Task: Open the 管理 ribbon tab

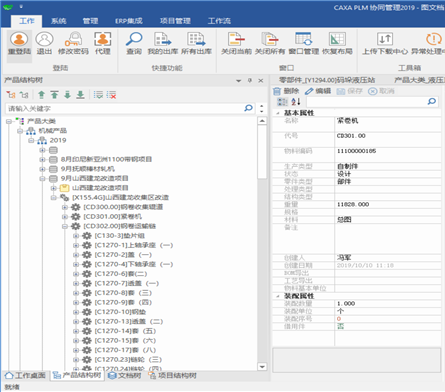Action: [x=90, y=21]
